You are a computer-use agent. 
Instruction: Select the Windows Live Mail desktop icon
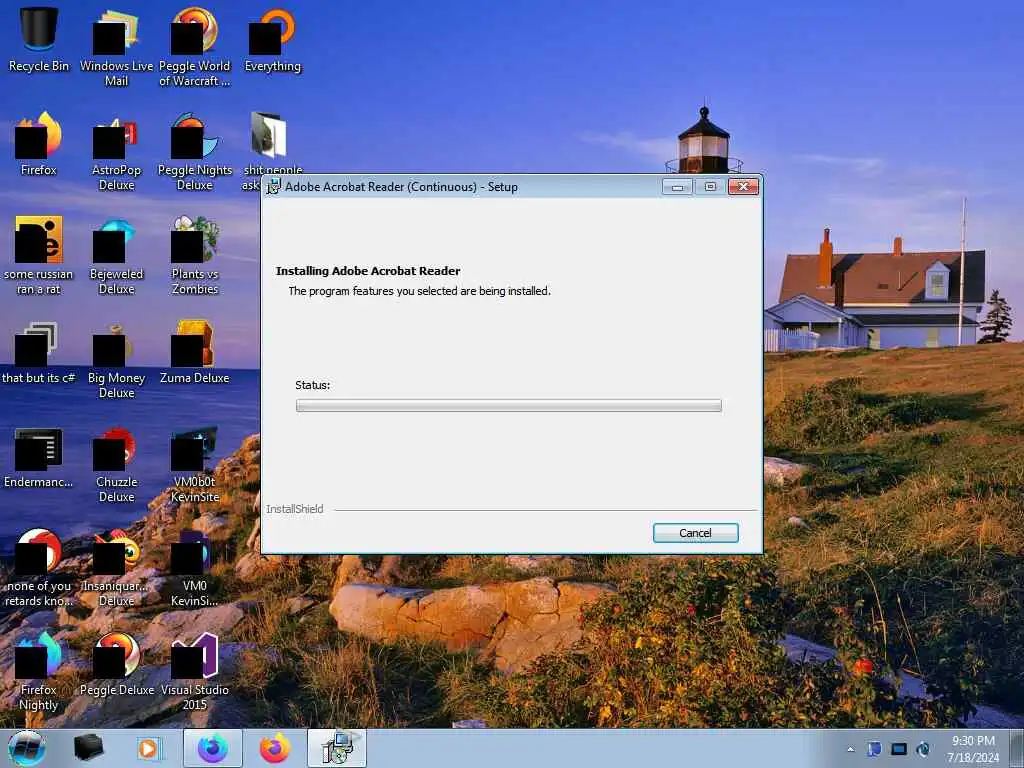pyautogui.click(x=116, y=48)
